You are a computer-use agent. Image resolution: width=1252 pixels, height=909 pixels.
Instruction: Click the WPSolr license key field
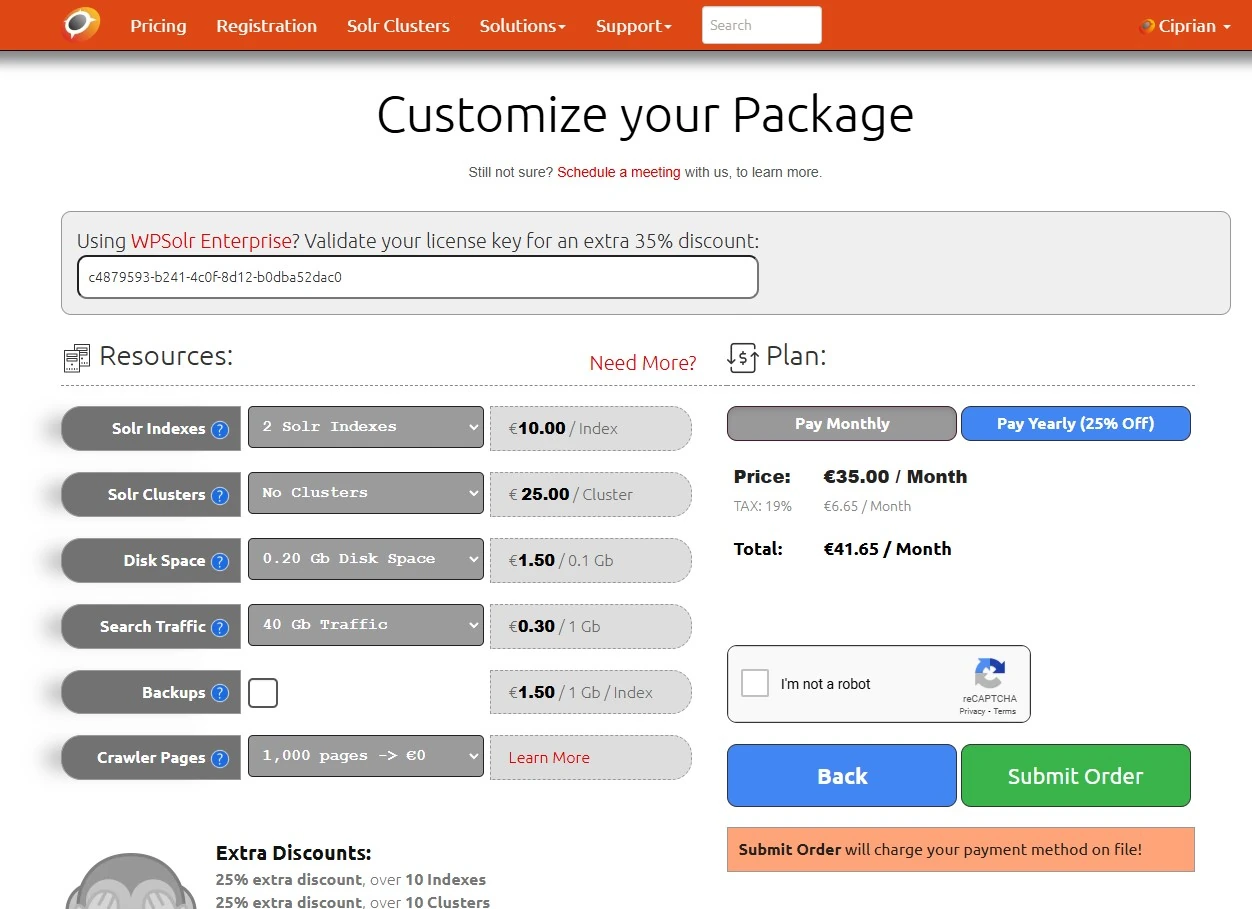tap(417, 277)
